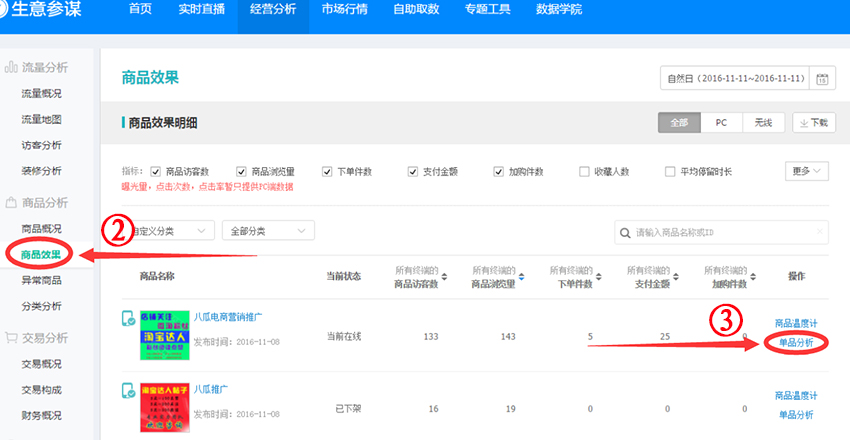Select 经营分析 in top navigation
This screenshot has width=850, height=440.
[x=273, y=10]
